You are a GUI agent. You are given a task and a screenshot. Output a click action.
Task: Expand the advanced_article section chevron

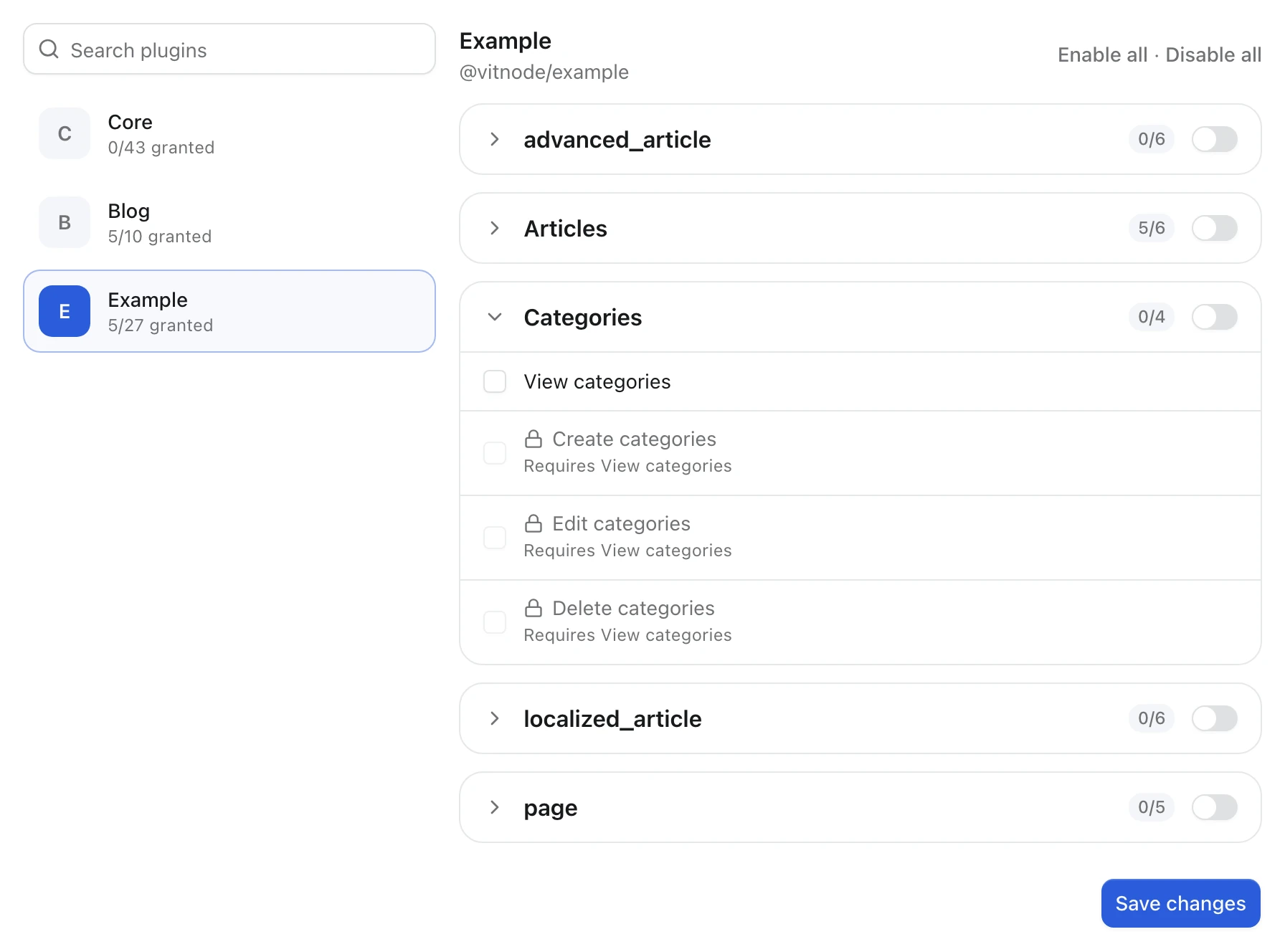pyautogui.click(x=495, y=139)
